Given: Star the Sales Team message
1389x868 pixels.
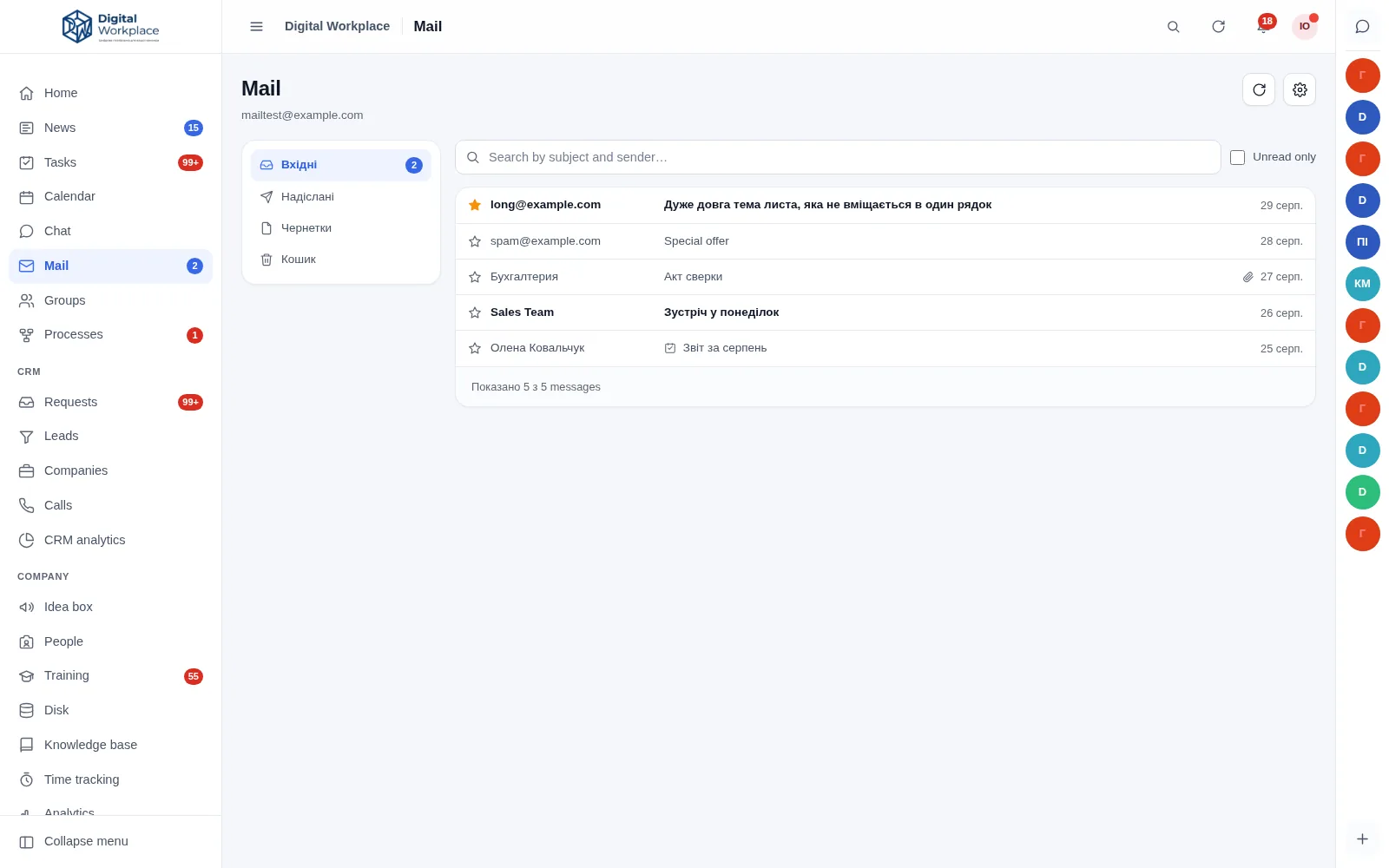Looking at the screenshot, I should [475, 312].
